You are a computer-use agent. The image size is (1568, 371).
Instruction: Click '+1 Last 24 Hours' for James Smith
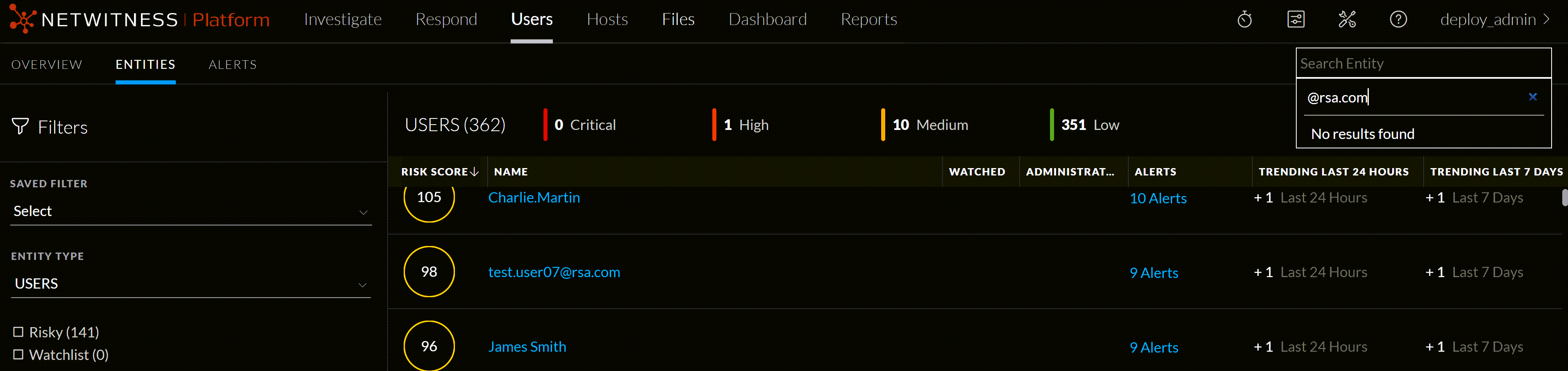point(1310,347)
